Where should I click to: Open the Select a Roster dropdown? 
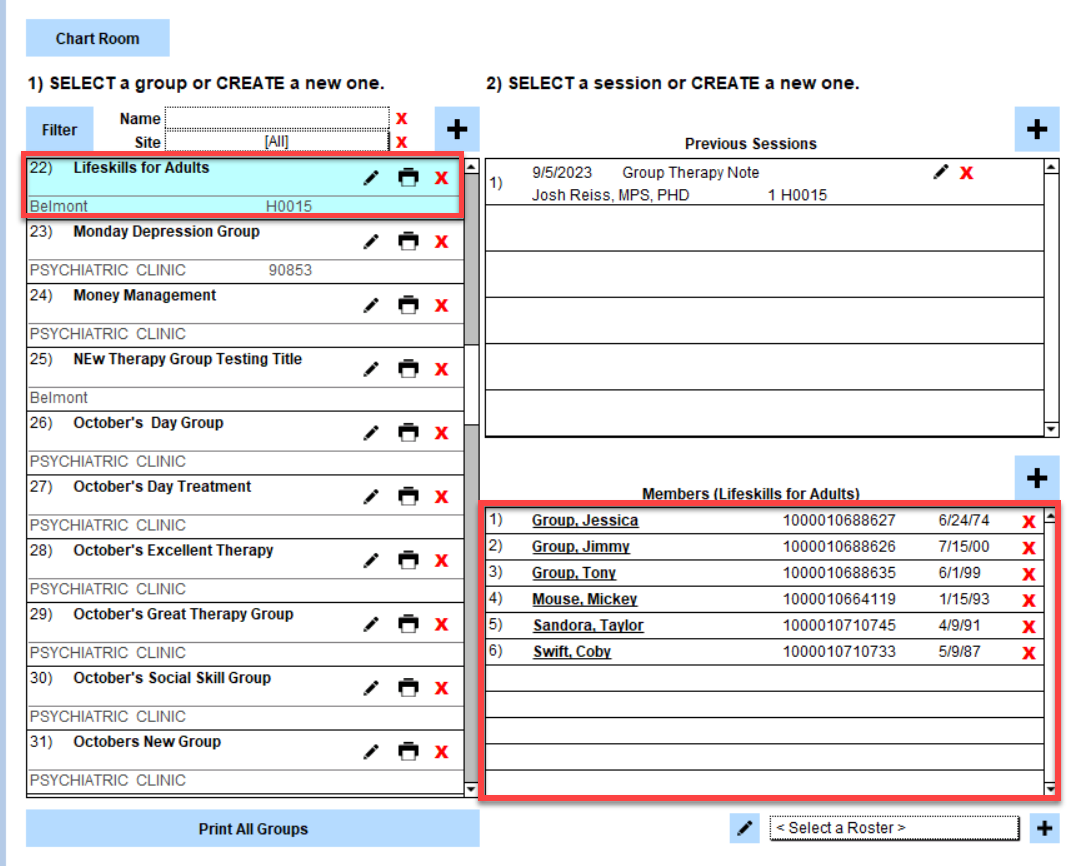click(894, 828)
